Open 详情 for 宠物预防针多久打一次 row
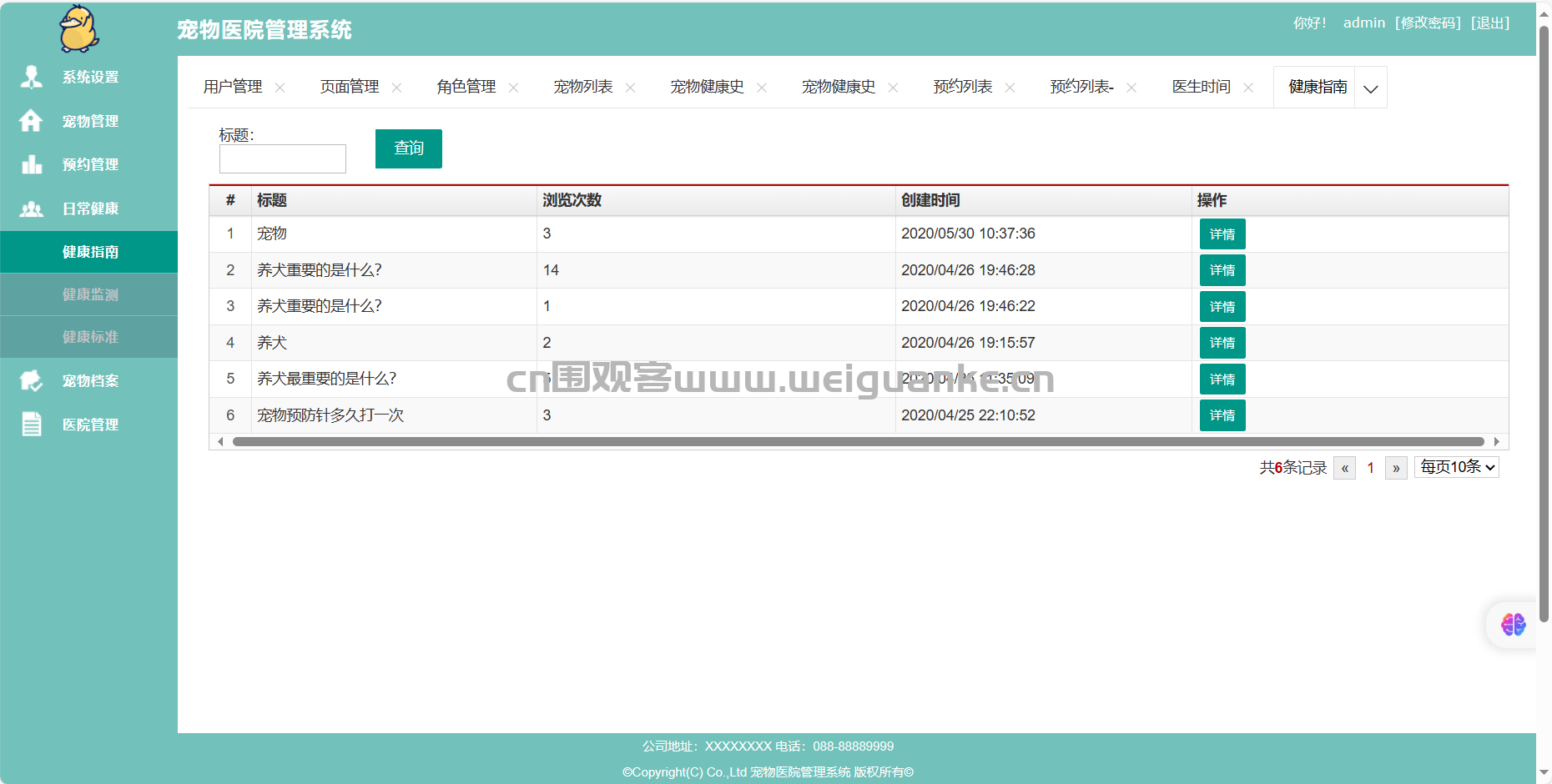The width and height of the screenshot is (1552, 784). 1222,415
